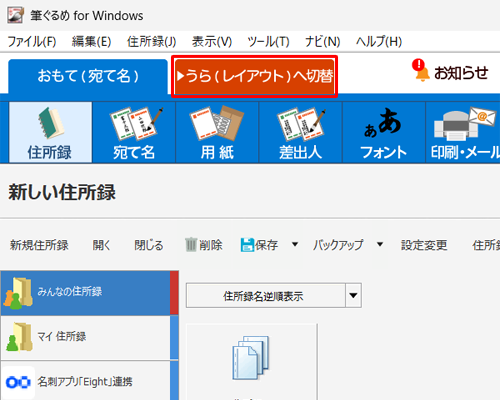Viewport: 500px width, 400px height.
Task: Expand the 保存 dropdown arrow
Action: pyautogui.click(x=295, y=244)
